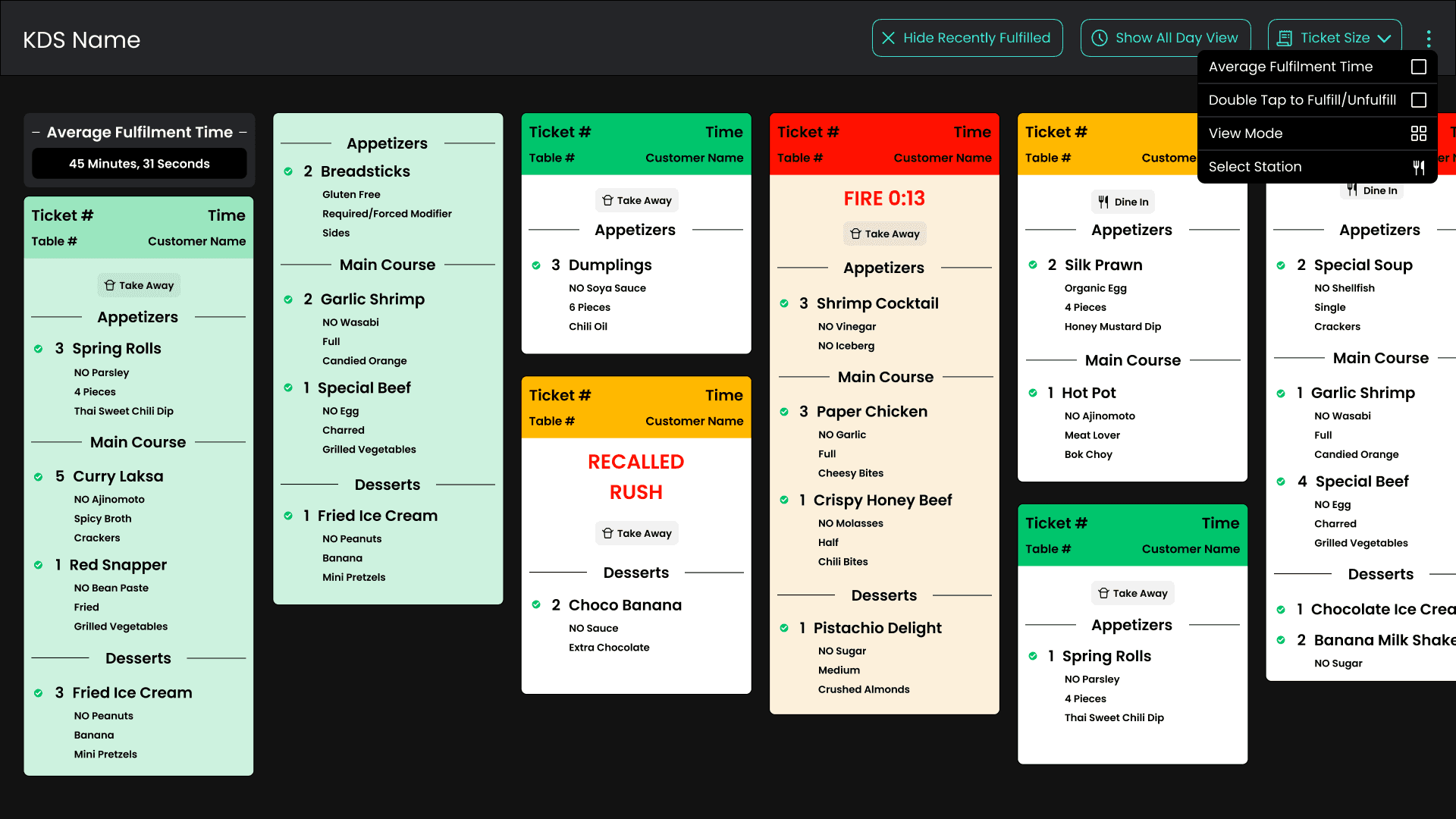This screenshot has height=819, width=1456.
Task: Click the receipt icon beside Ticket Size
Action: pyautogui.click(x=1285, y=38)
